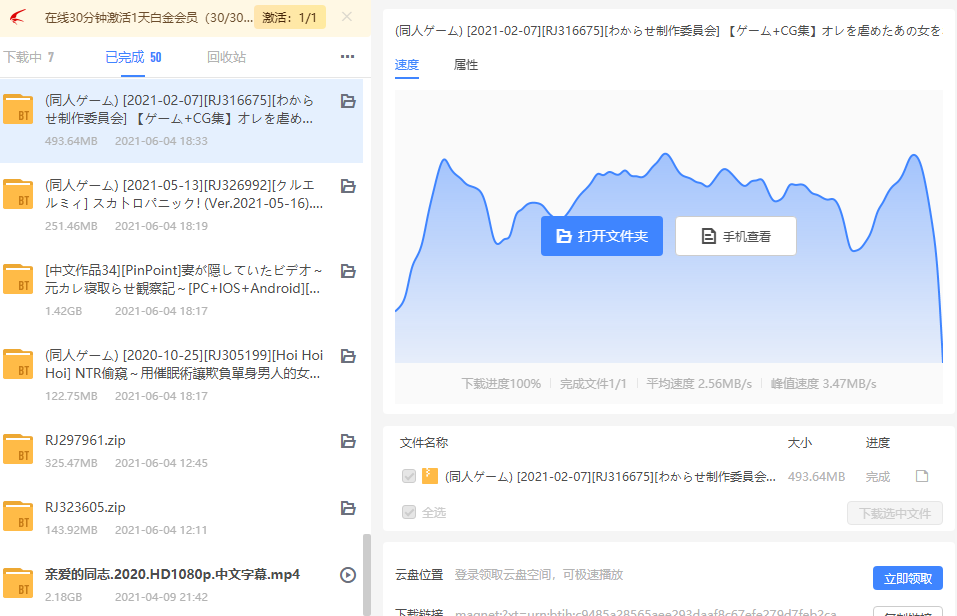This screenshot has width=957, height=616.
Task: Click the 打开文件夹 button
Action: click(x=601, y=236)
